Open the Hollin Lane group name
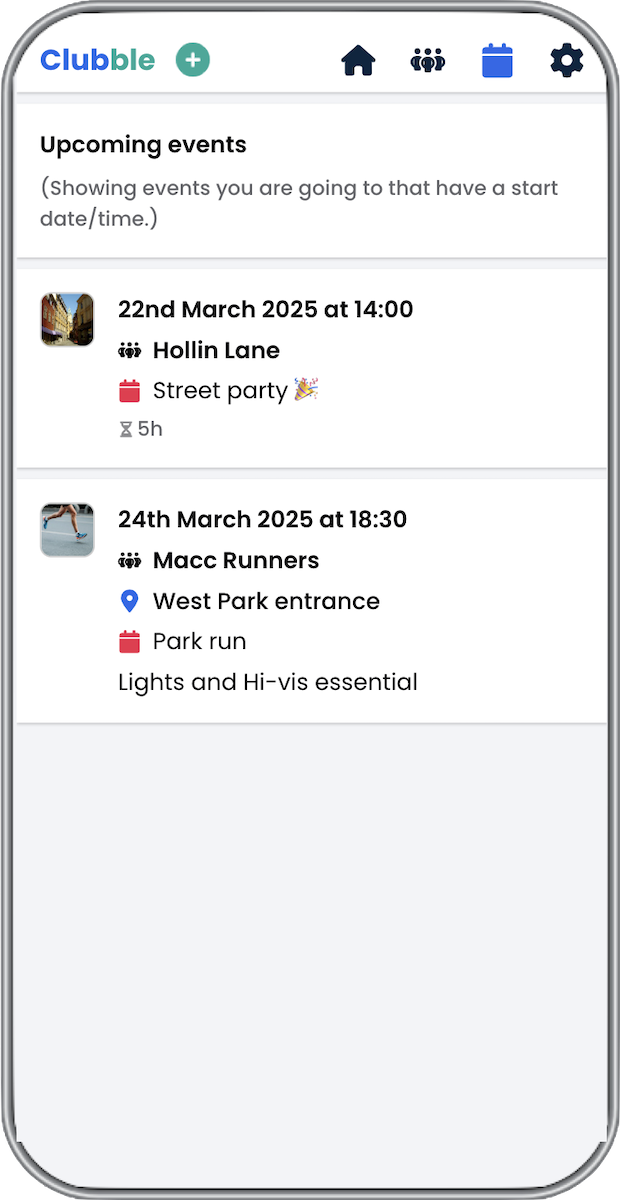Viewport: 620px width, 1200px height. click(x=216, y=351)
